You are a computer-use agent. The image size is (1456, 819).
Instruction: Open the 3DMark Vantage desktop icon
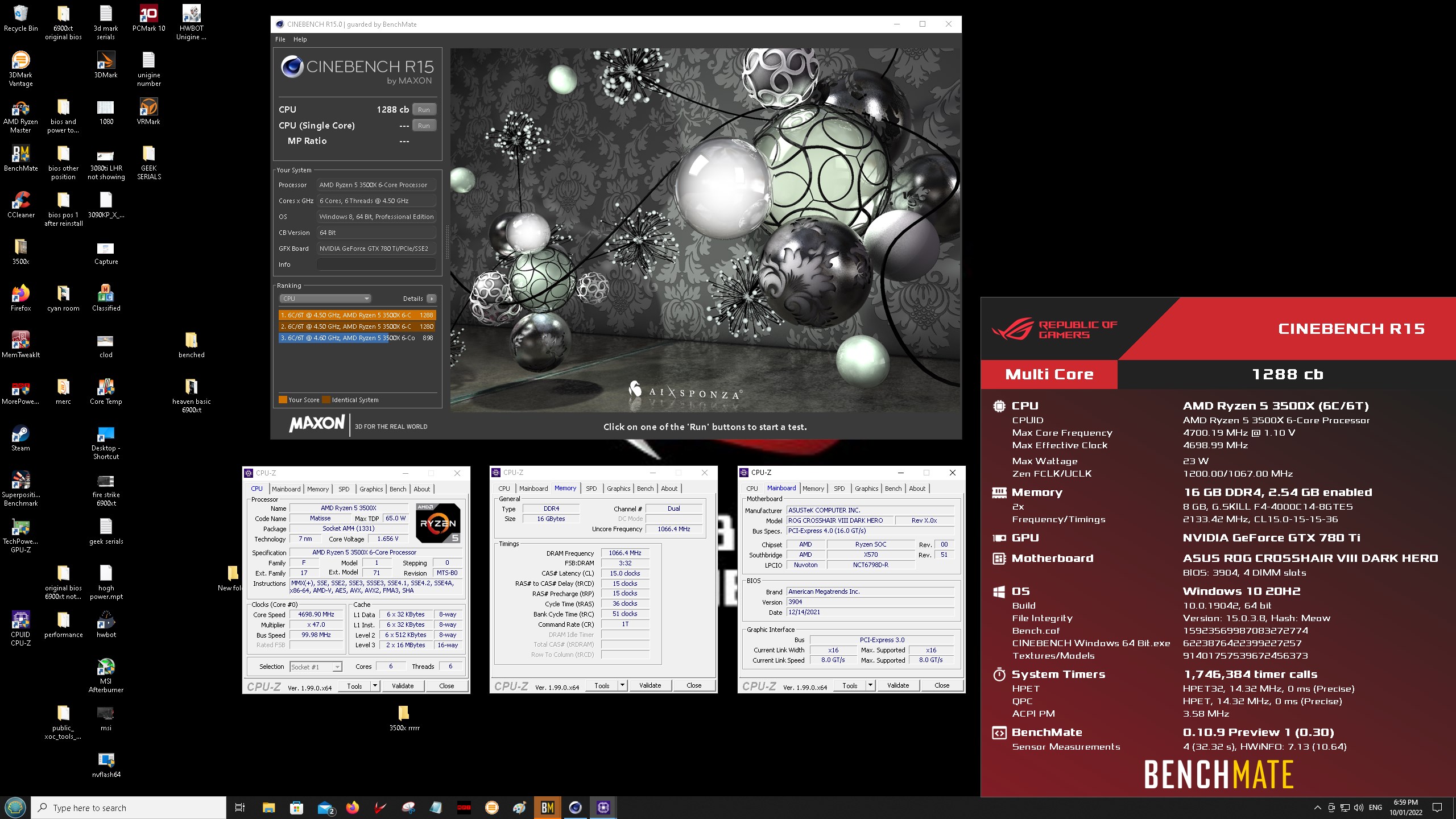click(x=20, y=69)
